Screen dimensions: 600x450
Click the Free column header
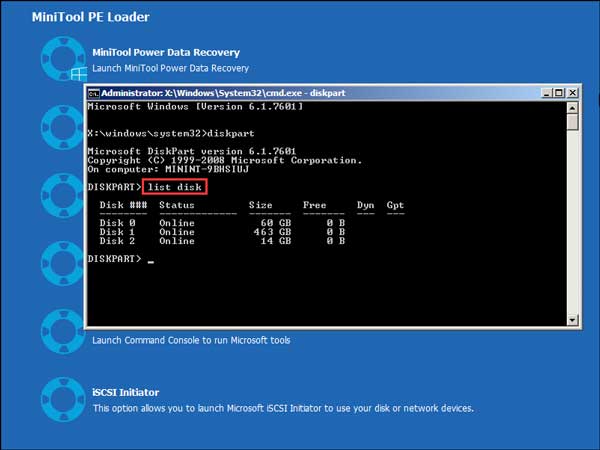(315, 205)
